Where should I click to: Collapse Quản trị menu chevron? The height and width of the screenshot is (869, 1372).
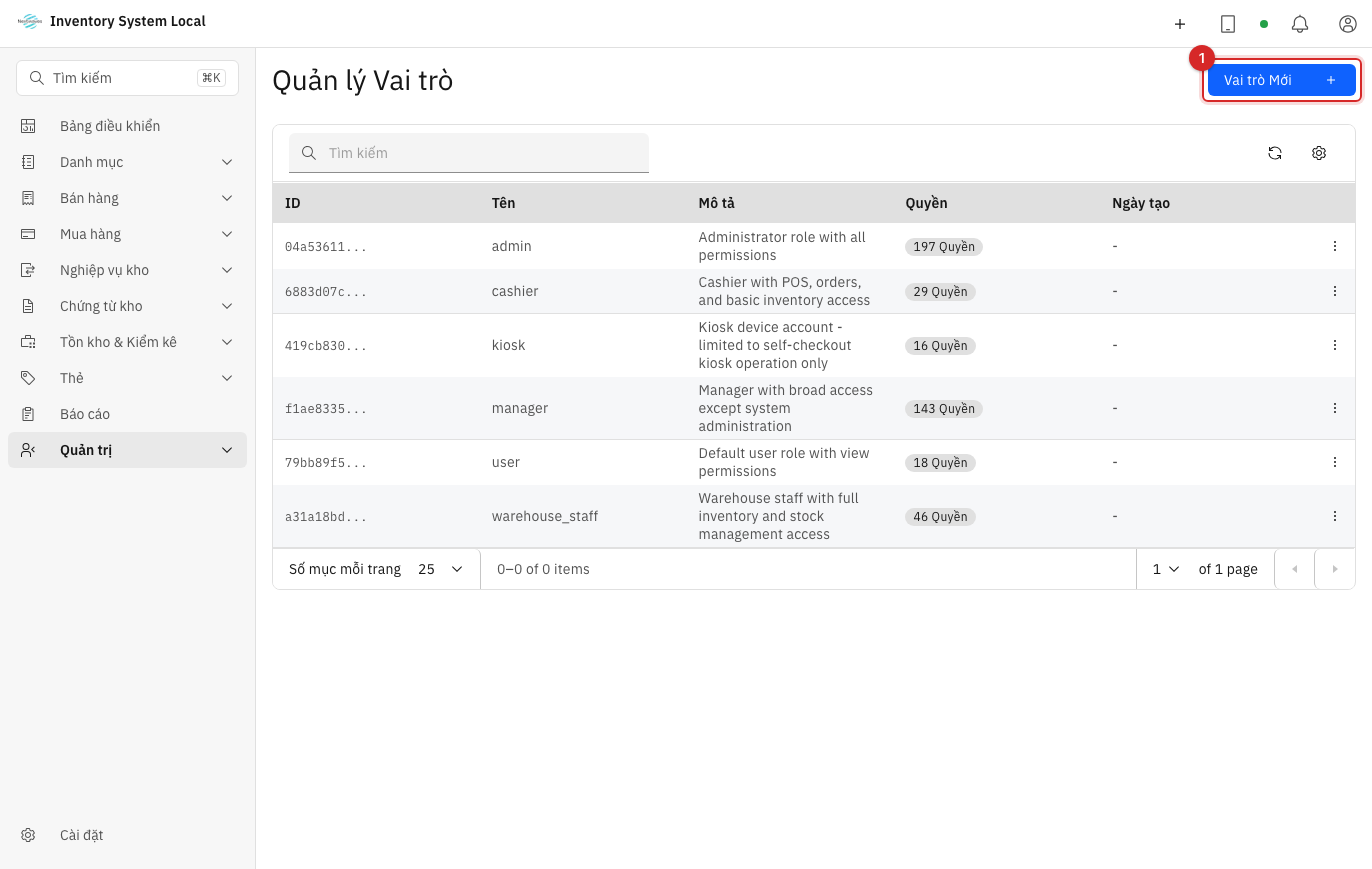(227, 450)
